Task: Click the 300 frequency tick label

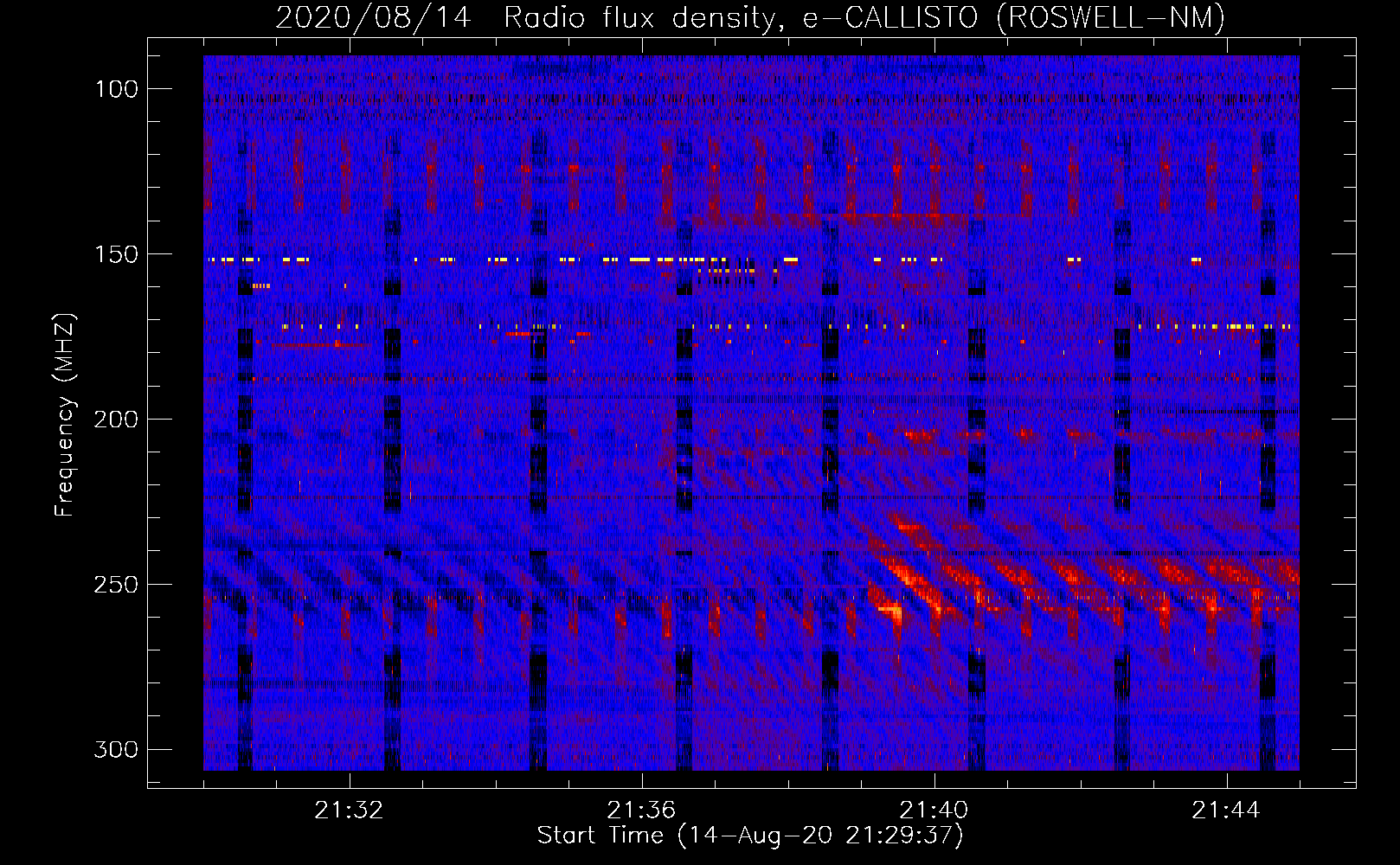Action: click(116, 749)
